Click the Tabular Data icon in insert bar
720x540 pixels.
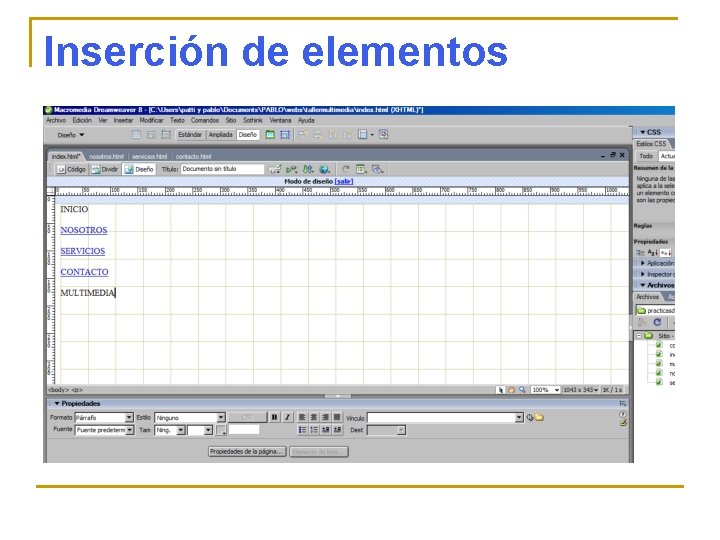point(383,135)
